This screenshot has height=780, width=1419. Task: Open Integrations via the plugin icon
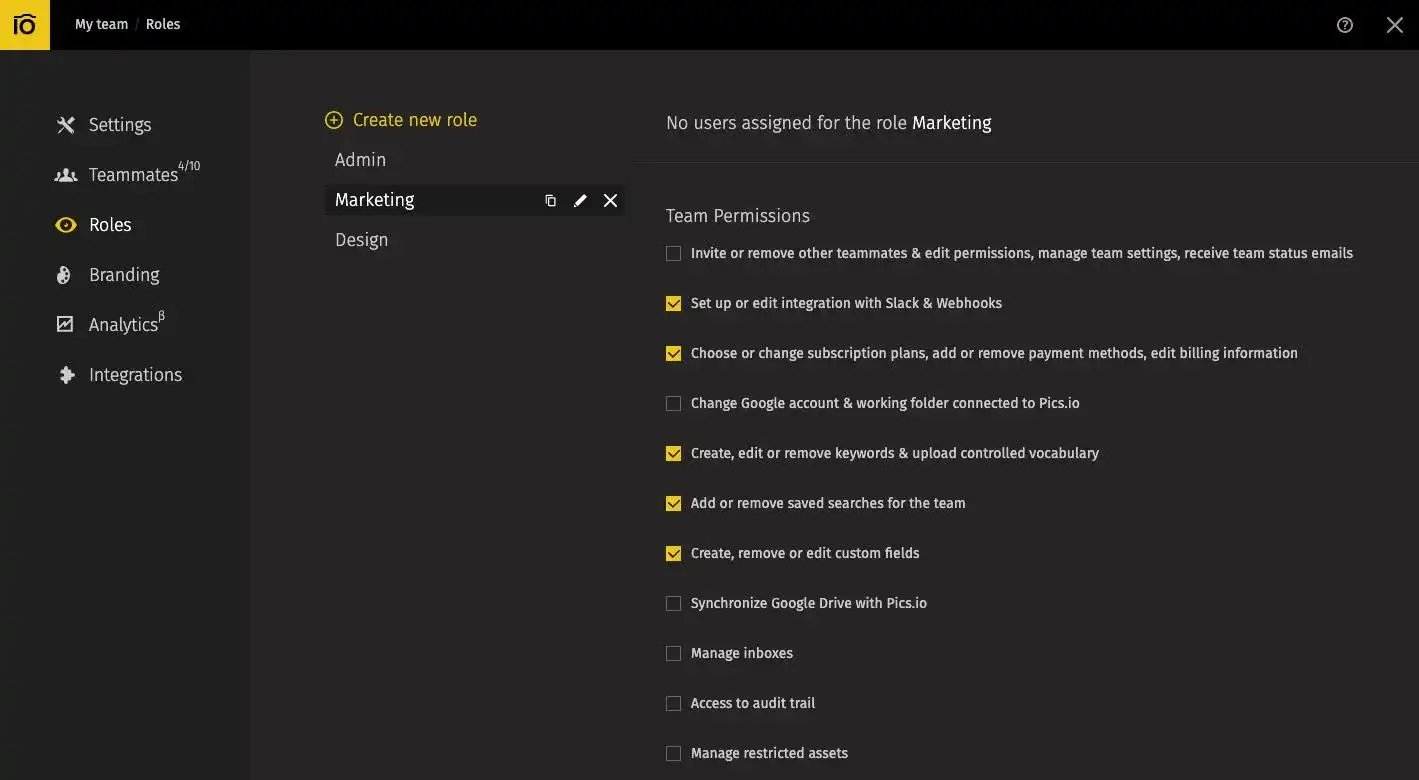pyautogui.click(x=65, y=374)
